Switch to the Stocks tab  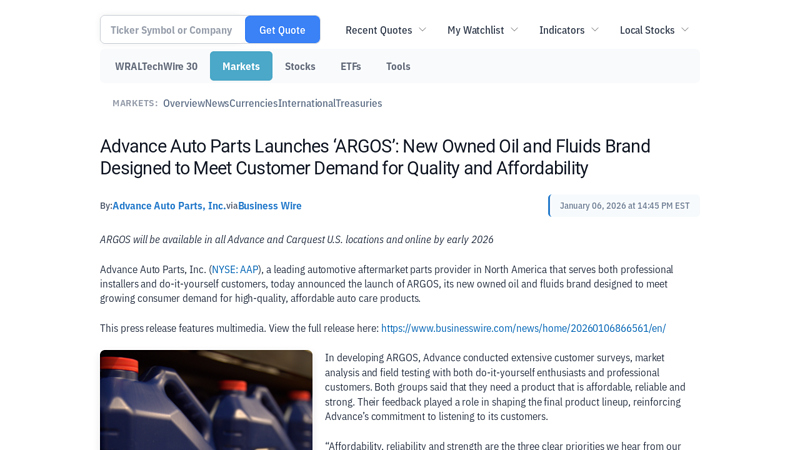[300, 66]
